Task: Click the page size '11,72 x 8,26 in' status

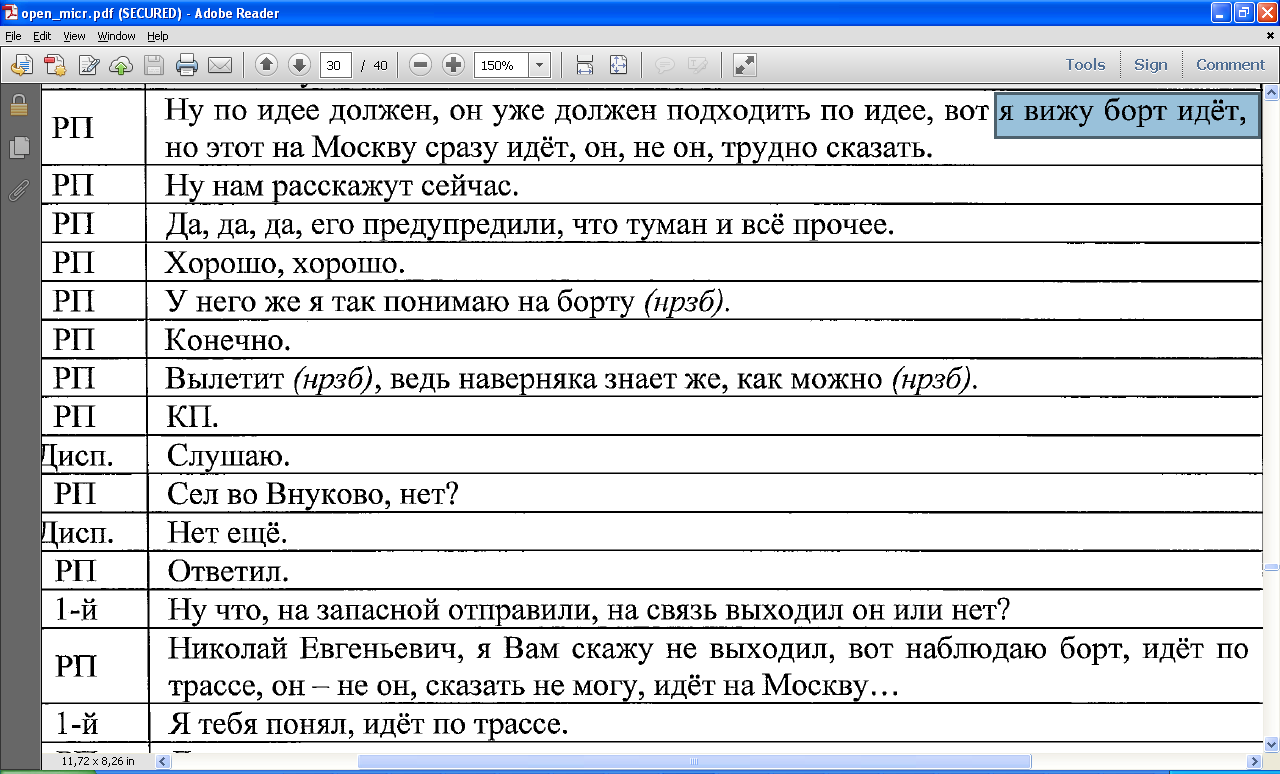Action: point(97,762)
